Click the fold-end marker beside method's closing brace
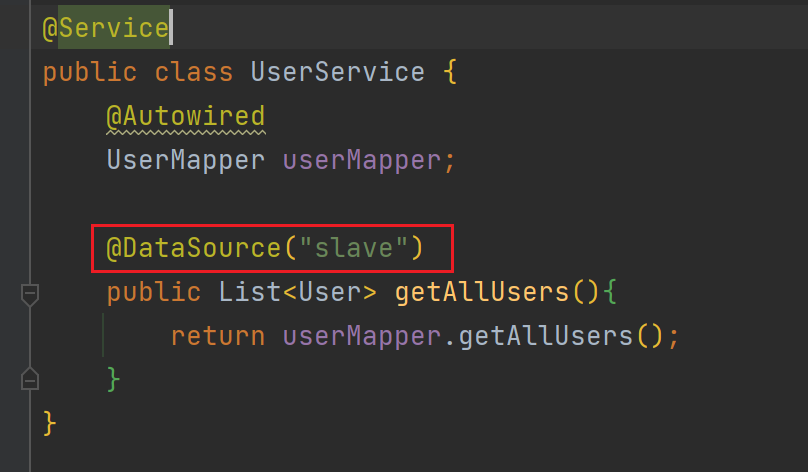 pos(29,379)
